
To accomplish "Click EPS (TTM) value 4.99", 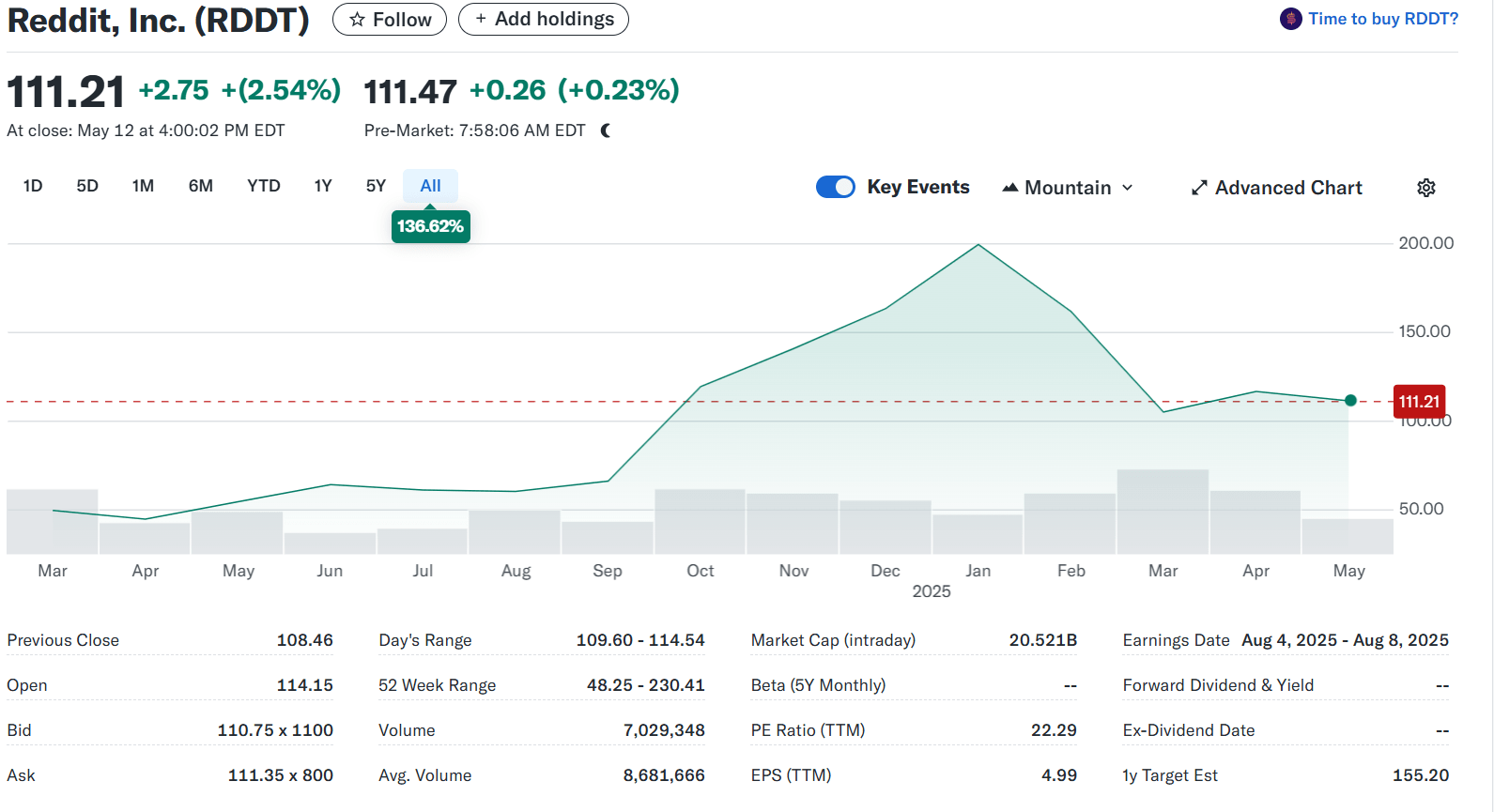I will [x=1059, y=775].
